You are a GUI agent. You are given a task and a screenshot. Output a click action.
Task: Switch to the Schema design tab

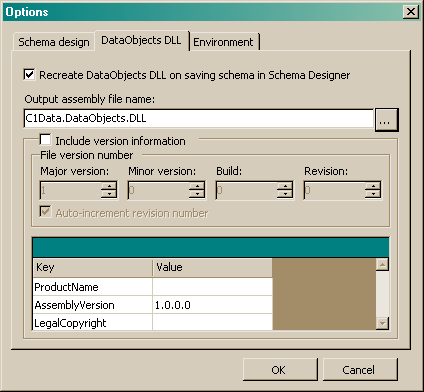pos(54,42)
